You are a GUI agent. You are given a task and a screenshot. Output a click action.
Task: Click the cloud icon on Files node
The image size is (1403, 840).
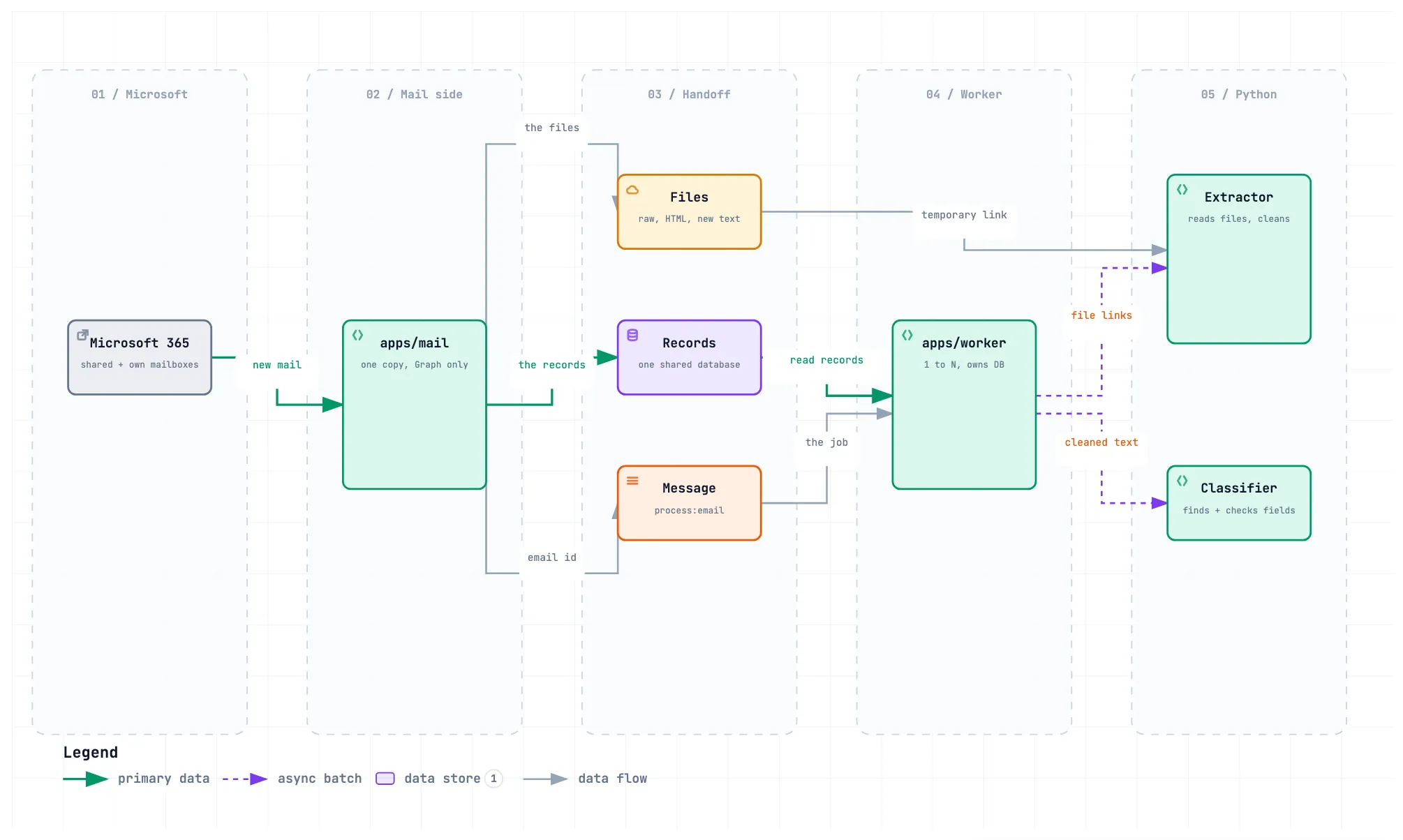pyautogui.click(x=632, y=190)
